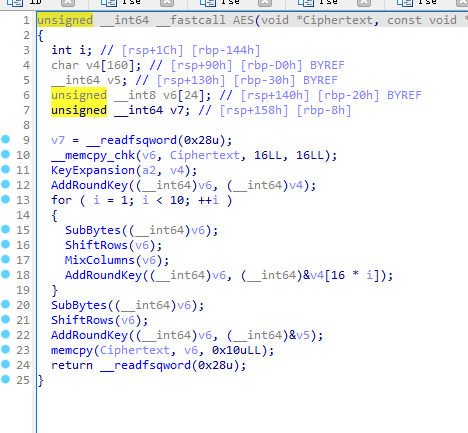Set breakpoint at line 20 dot
This screenshot has height=433, width=468.
[6, 304]
